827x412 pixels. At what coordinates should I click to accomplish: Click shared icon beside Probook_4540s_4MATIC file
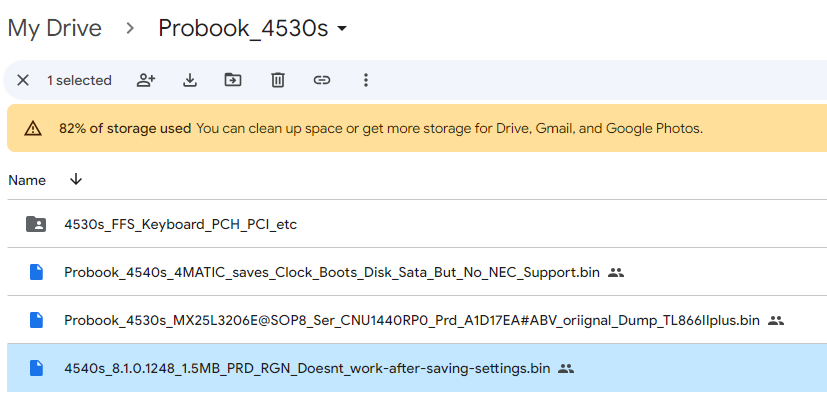[x=616, y=272]
